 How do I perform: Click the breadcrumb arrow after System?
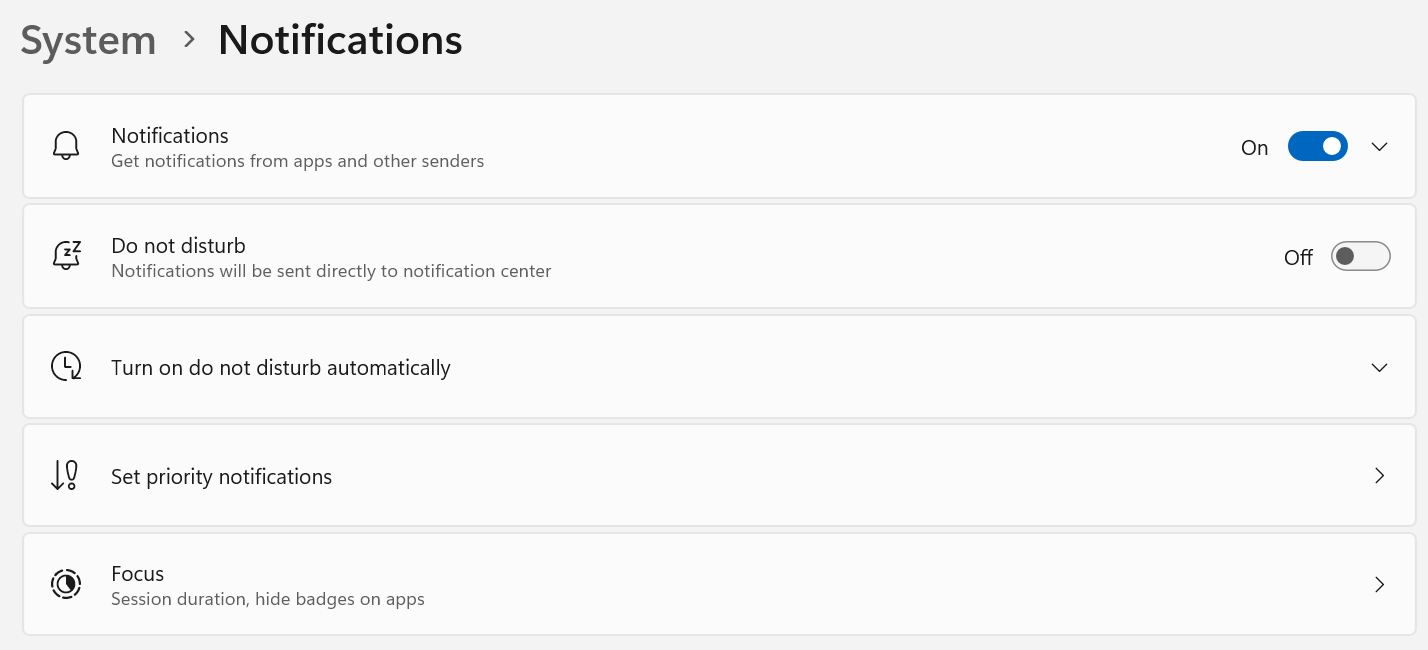[188, 40]
